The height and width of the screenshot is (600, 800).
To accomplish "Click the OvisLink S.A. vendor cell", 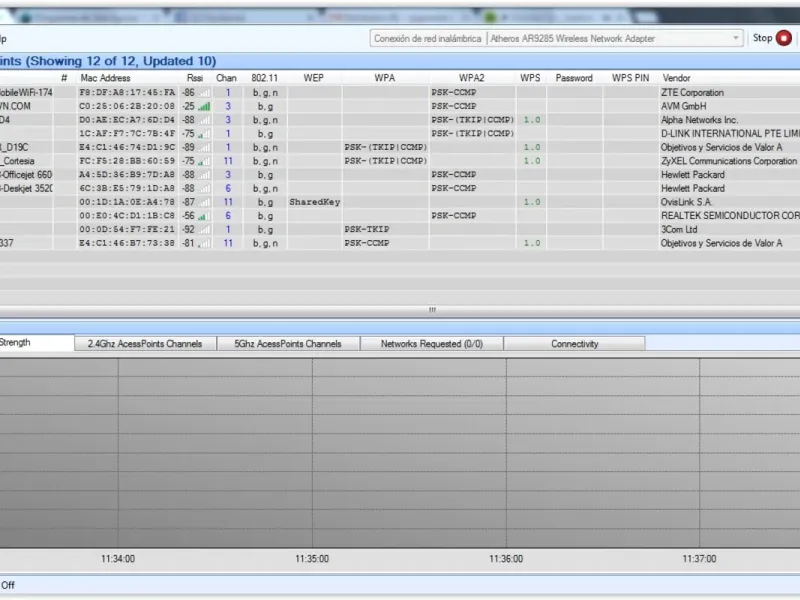I will point(687,203).
